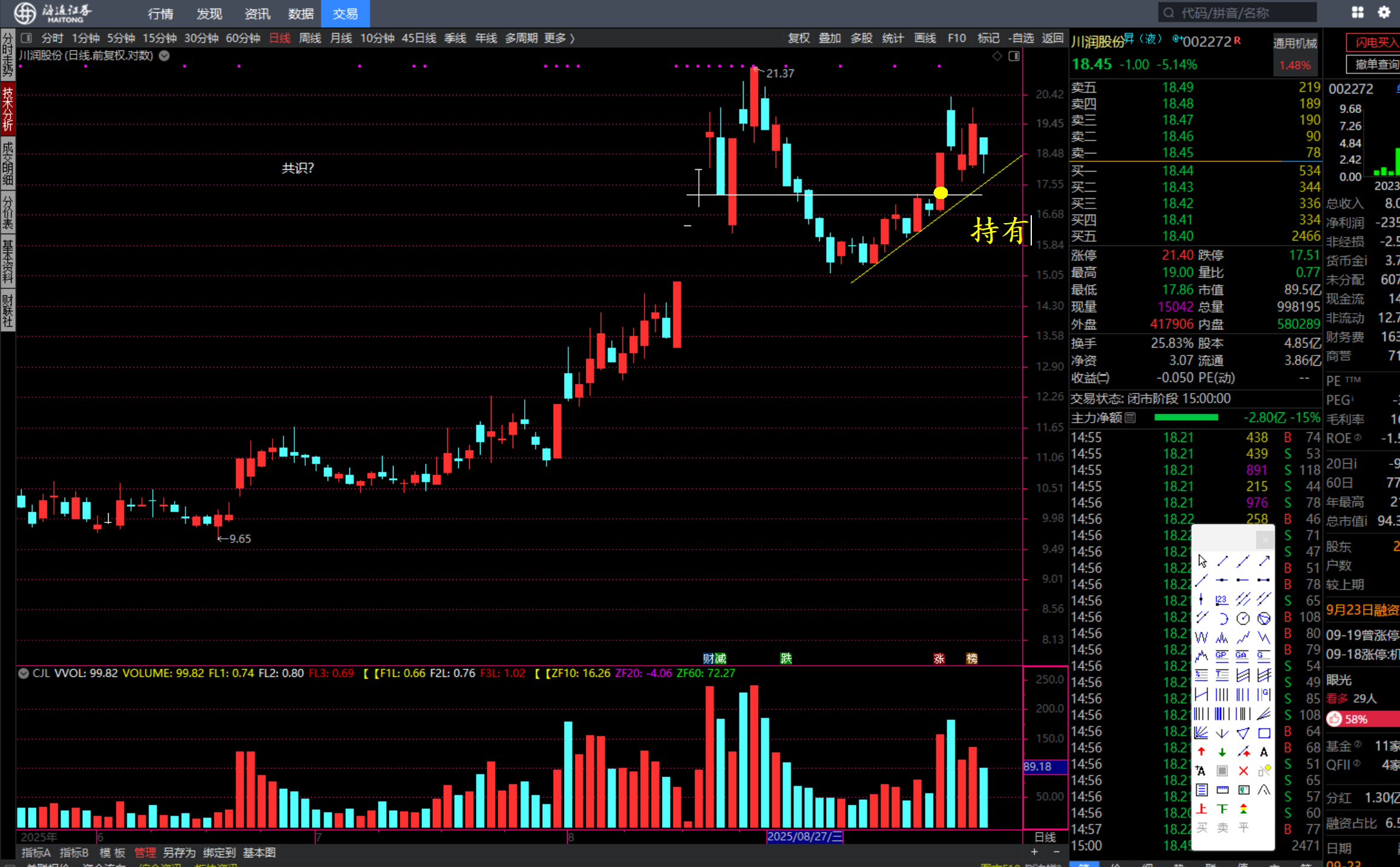Pick the line segment drawing tool
This screenshot has width=1400, height=867.
point(1222,560)
